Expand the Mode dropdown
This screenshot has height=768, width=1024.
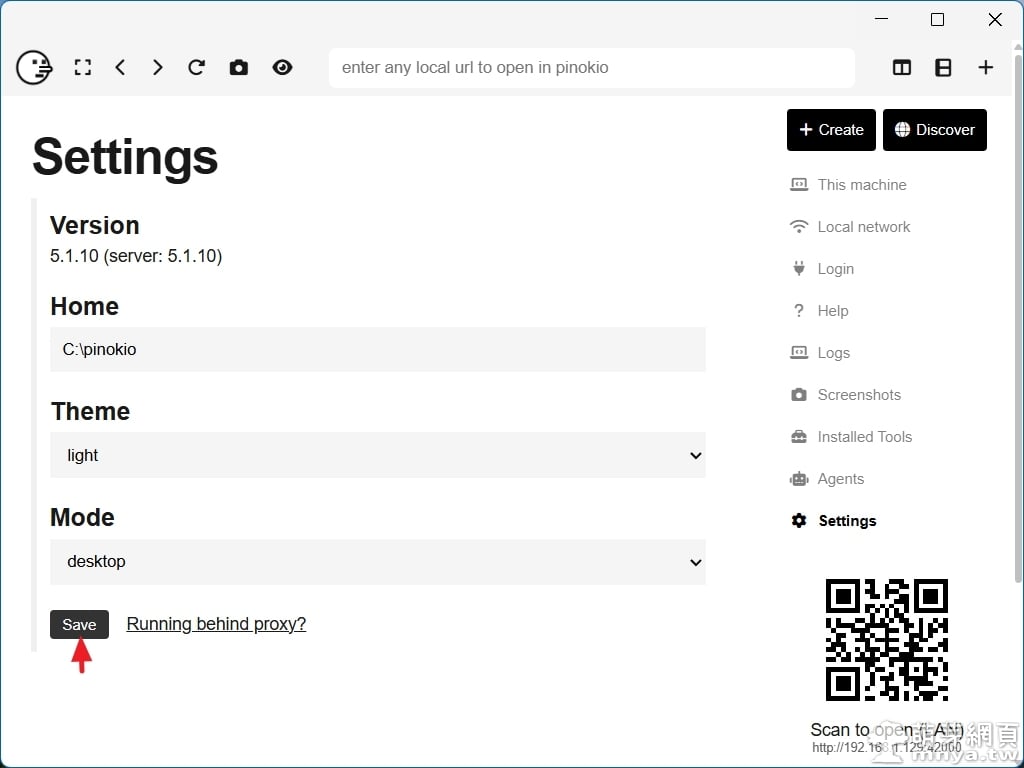pos(378,562)
